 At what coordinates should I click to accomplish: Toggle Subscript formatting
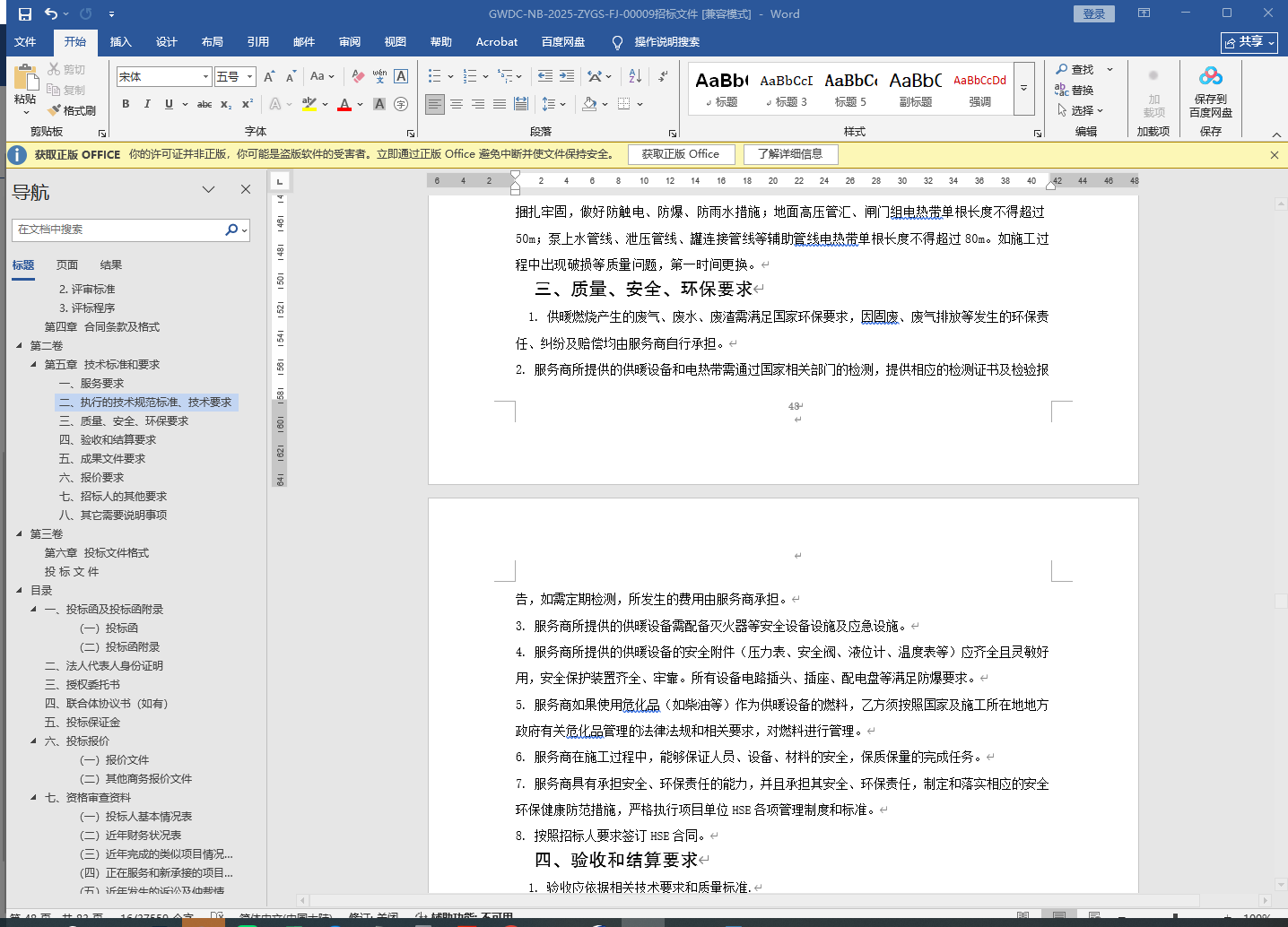tap(226, 104)
